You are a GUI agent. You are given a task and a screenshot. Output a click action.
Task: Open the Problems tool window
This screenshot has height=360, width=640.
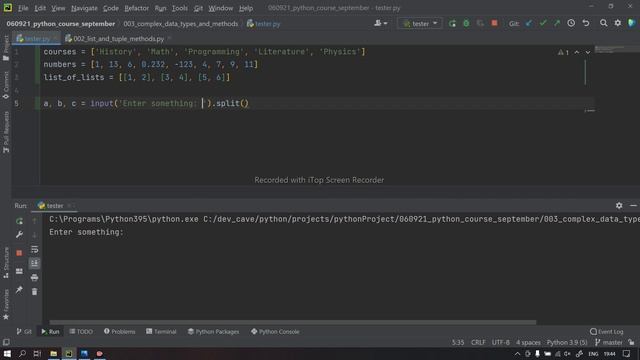[119, 331]
